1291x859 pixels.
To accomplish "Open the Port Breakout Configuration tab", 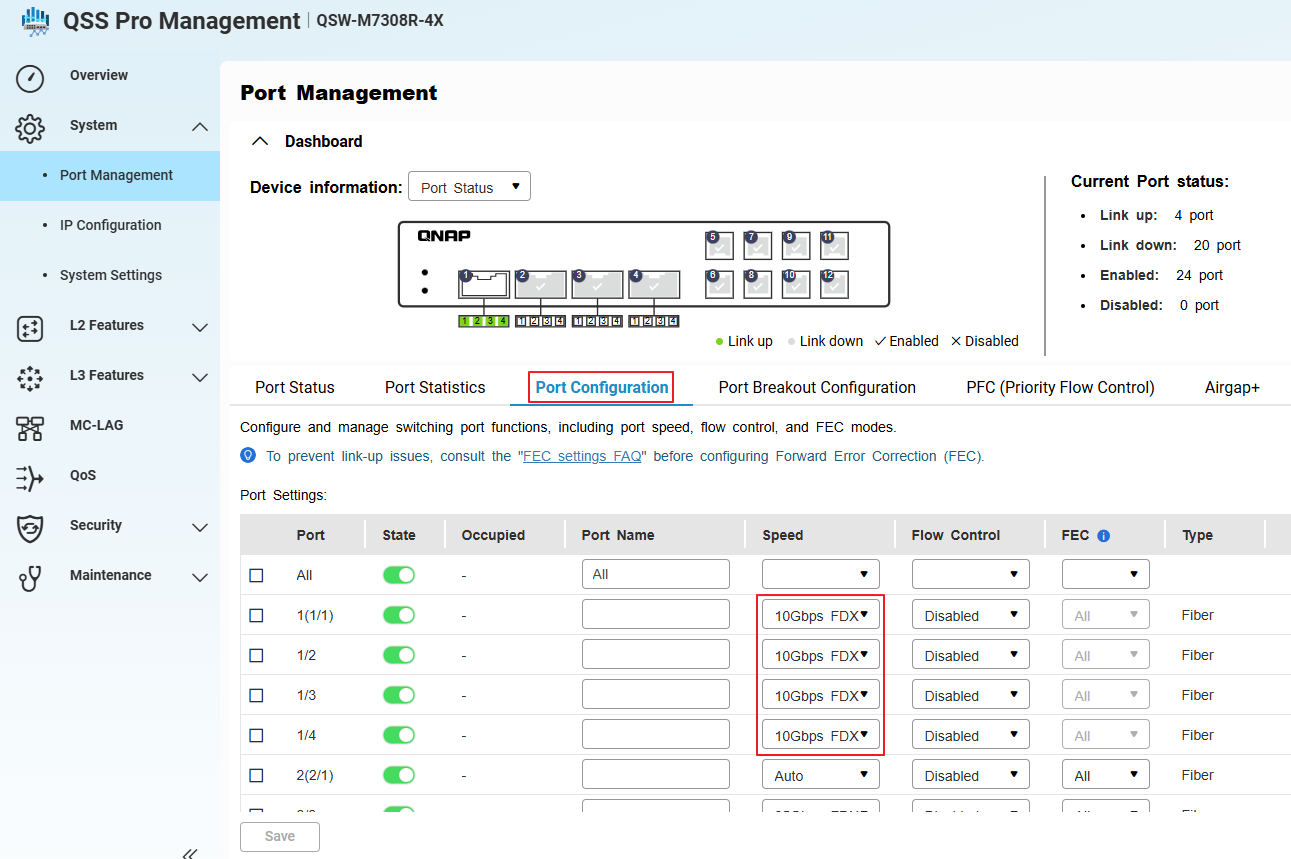I will pyautogui.click(x=817, y=388).
